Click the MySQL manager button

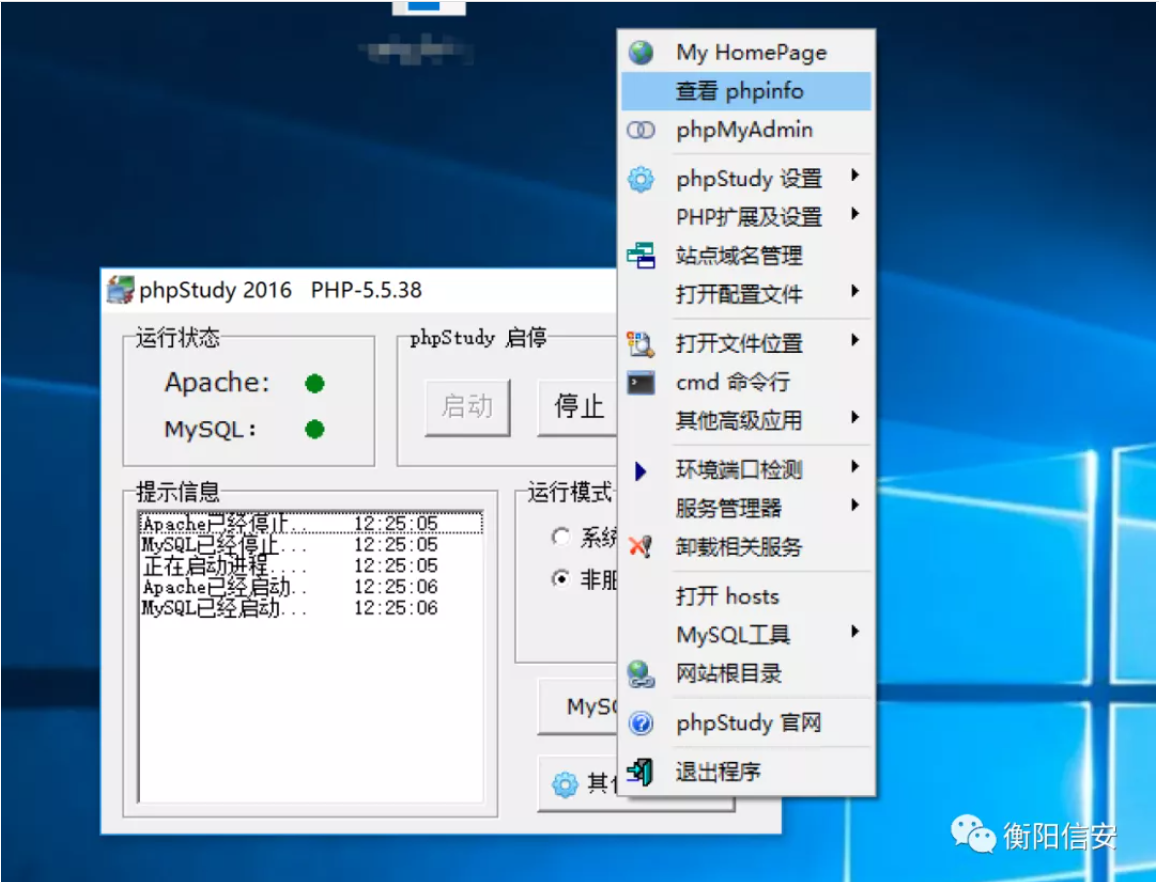[x=578, y=707]
